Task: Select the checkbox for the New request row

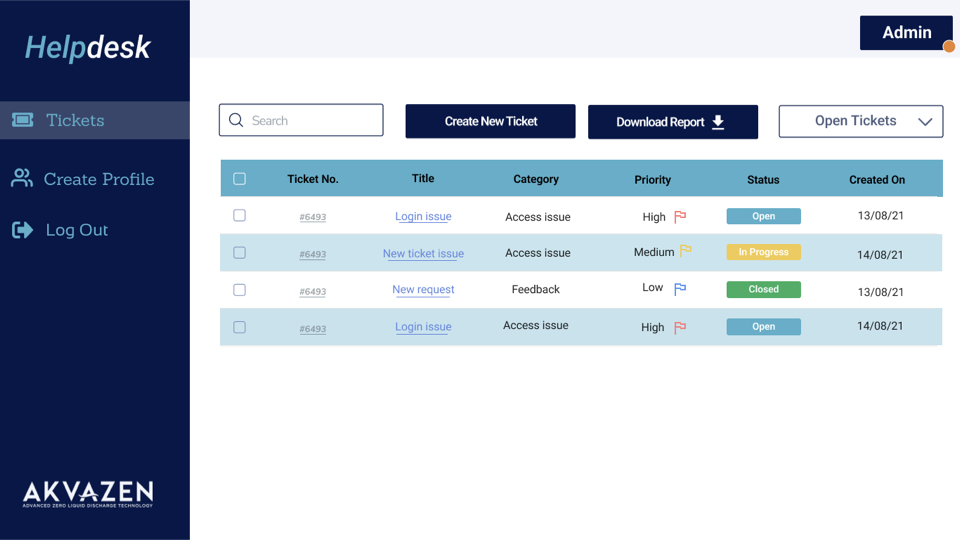Action: click(239, 290)
